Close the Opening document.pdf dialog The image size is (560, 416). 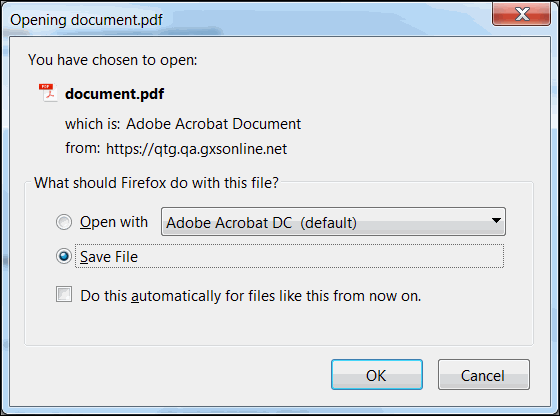[521, 14]
